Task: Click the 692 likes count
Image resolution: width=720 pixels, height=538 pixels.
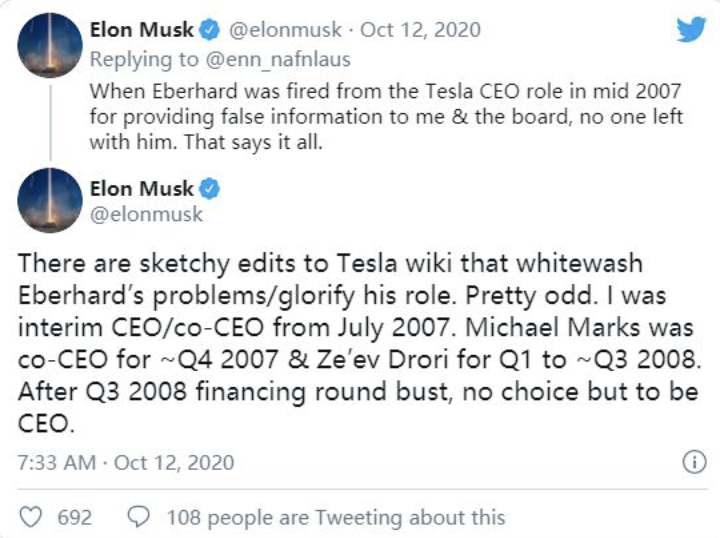Action: click(x=74, y=517)
